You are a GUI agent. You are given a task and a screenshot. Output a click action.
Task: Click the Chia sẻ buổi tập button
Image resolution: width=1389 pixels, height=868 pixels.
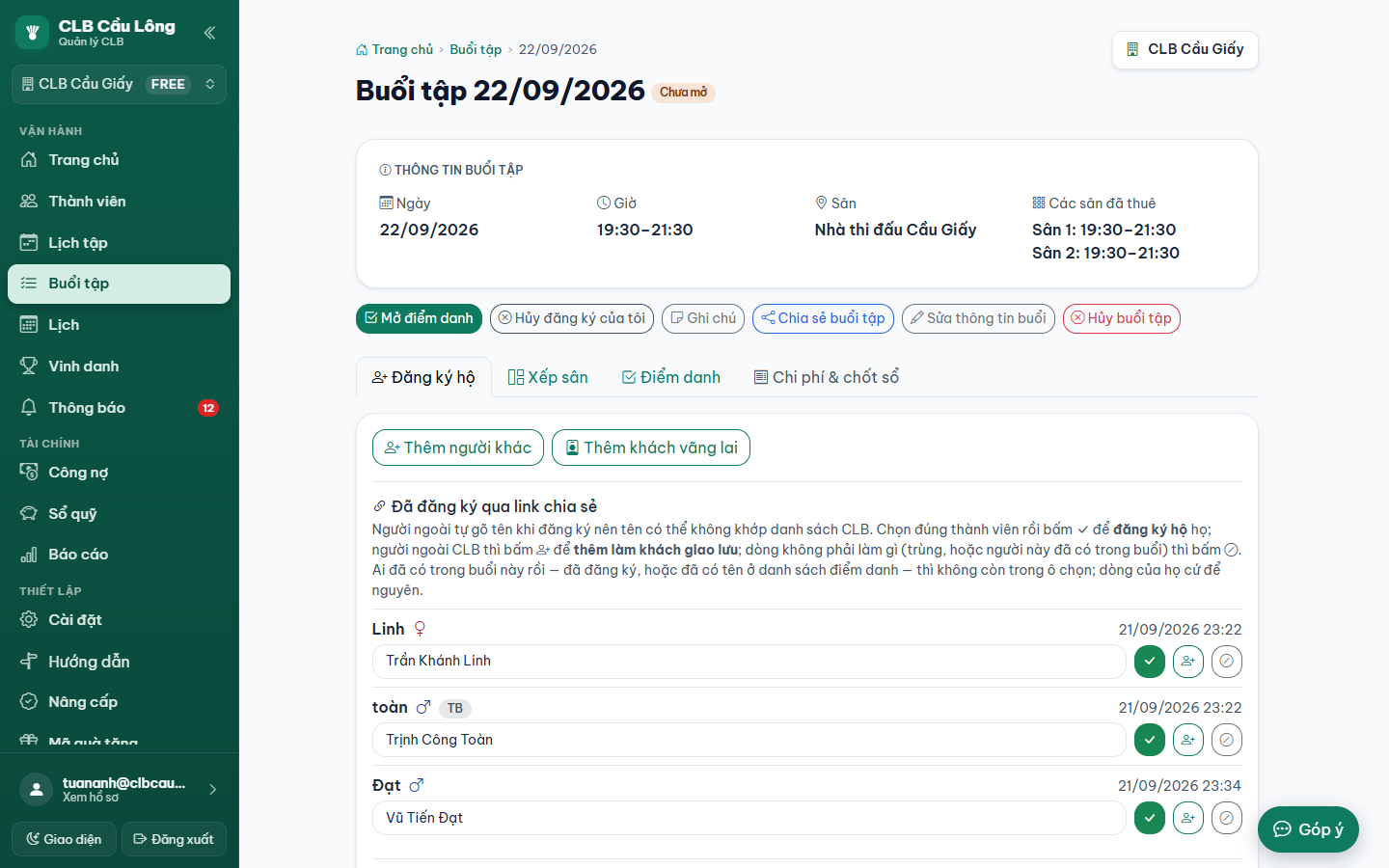pyautogui.click(x=823, y=318)
